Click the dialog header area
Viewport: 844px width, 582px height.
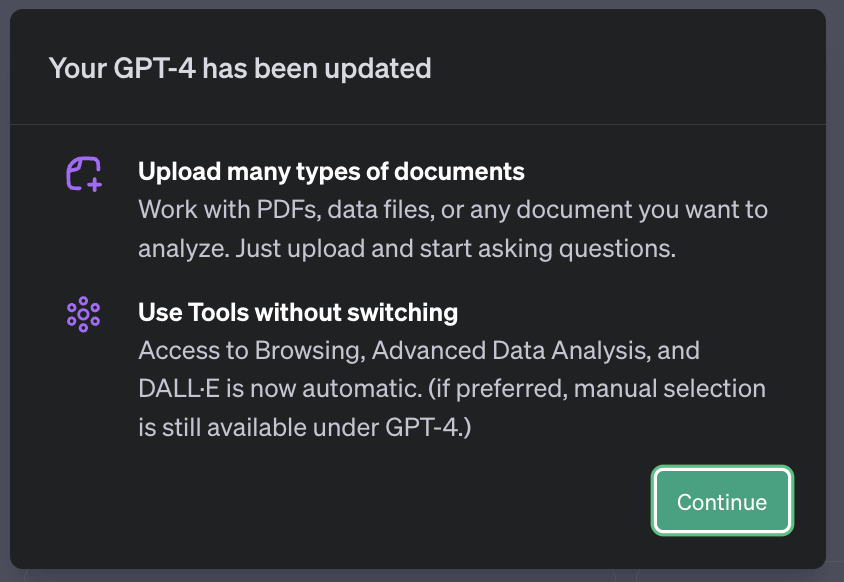click(x=420, y=66)
